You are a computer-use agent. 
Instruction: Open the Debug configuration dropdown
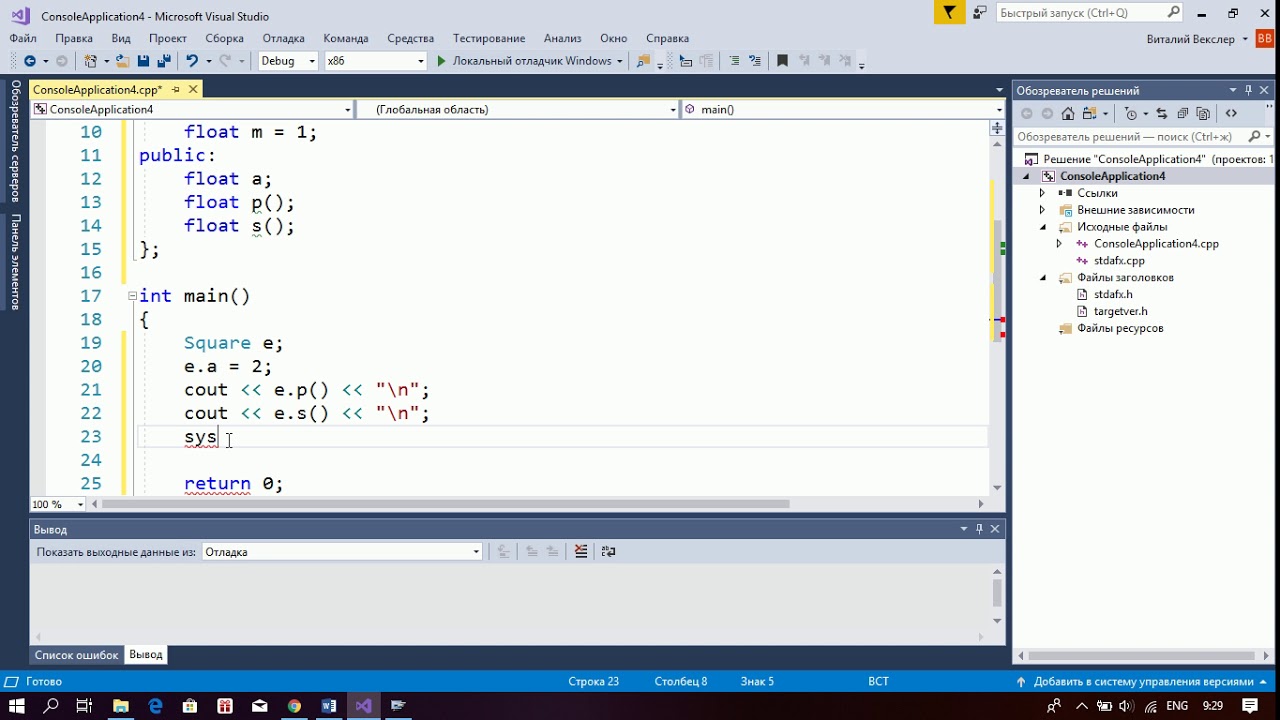tap(287, 61)
